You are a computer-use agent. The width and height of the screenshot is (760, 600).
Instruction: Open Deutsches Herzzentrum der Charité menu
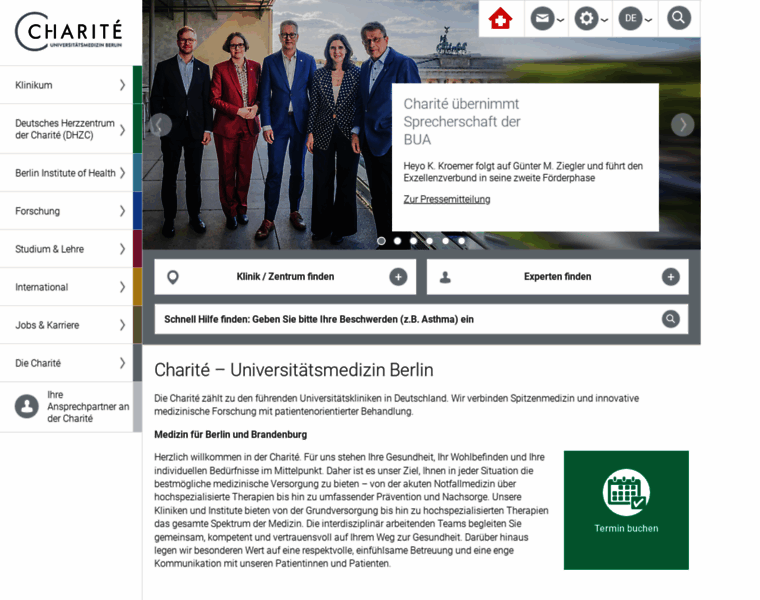pos(66,129)
